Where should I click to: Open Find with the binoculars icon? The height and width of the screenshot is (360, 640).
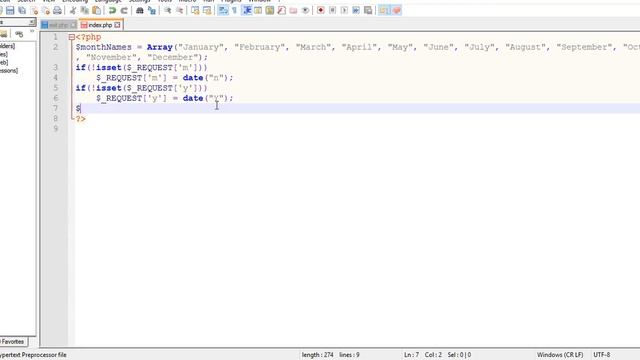tap(140, 11)
